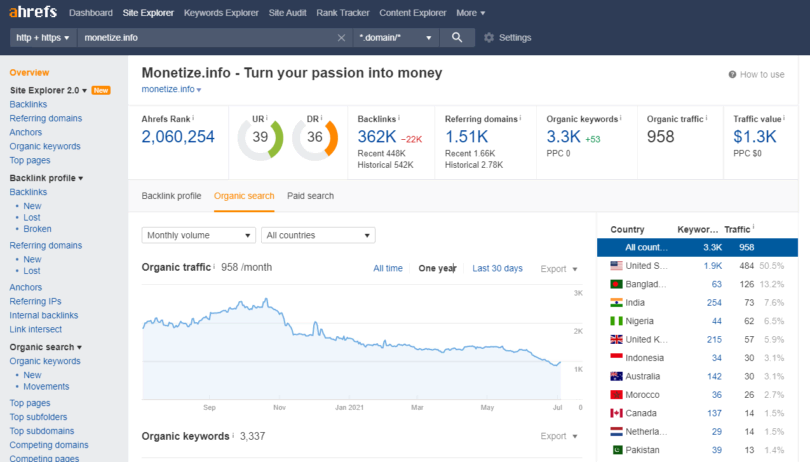
Task: Open the Export dropdown for Organic traffic
Action: pyautogui.click(x=559, y=269)
